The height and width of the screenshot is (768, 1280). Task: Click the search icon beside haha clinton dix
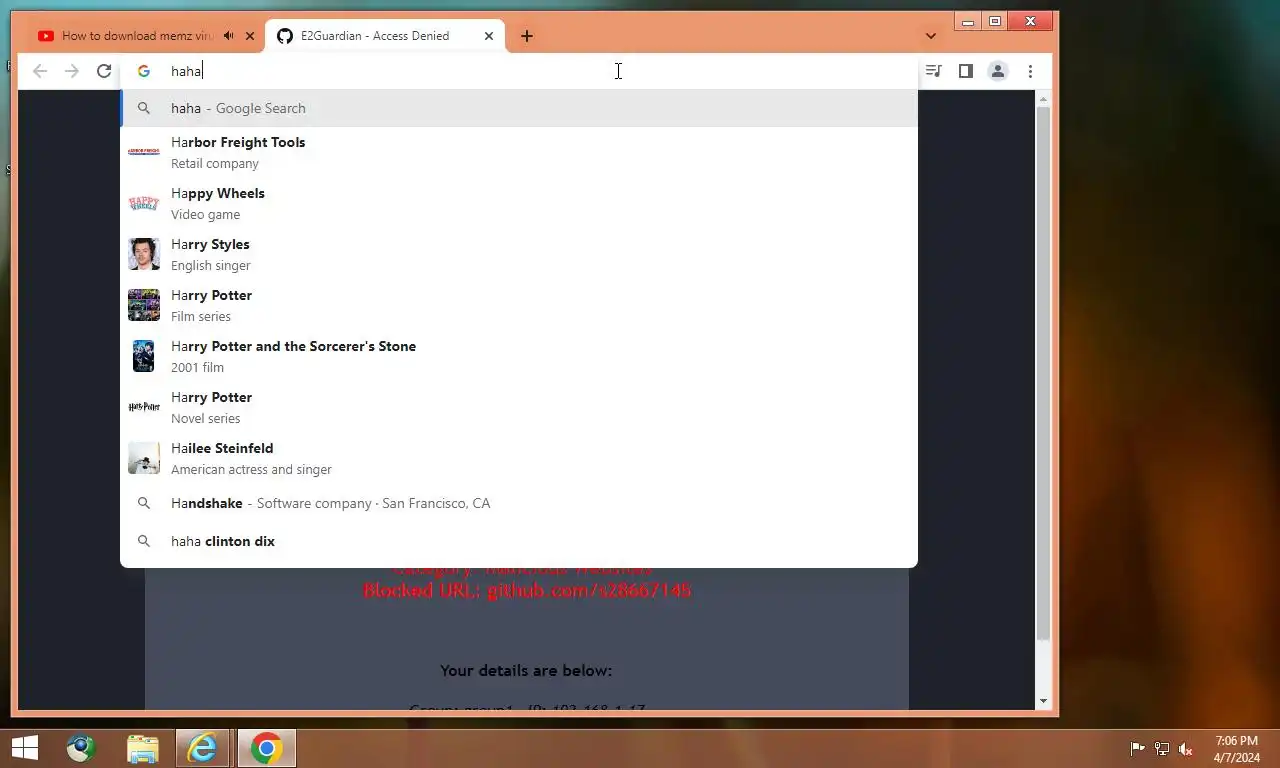[x=144, y=541]
